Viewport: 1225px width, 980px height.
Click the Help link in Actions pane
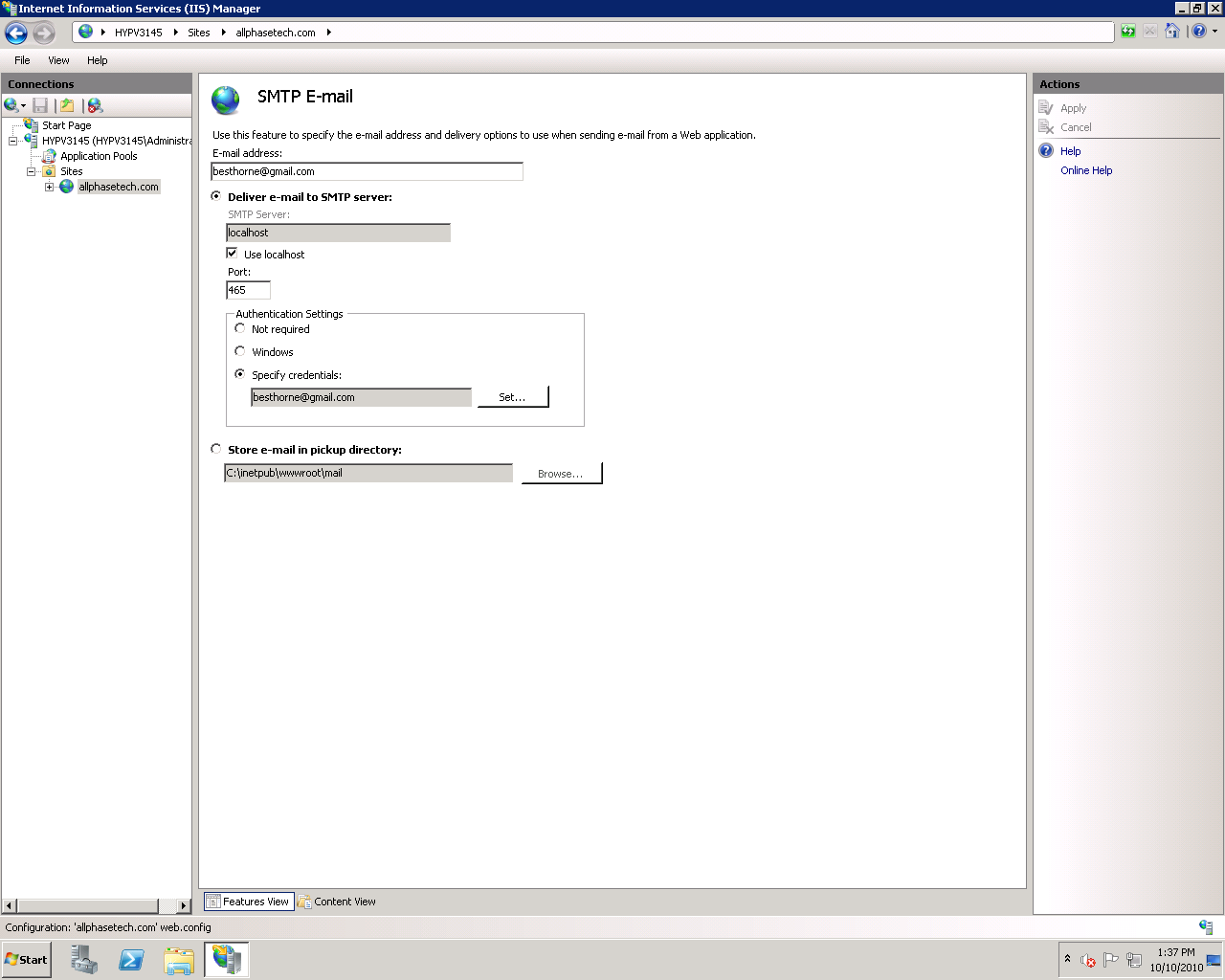pyautogui.click(x=1070, y=151)
